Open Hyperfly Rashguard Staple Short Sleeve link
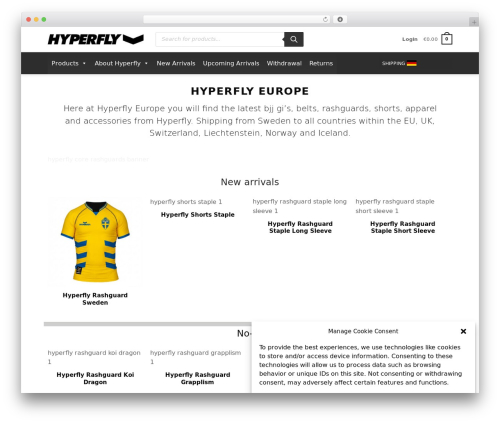The width and height of the screenshot is (500, 423). [x=403, y=227]
